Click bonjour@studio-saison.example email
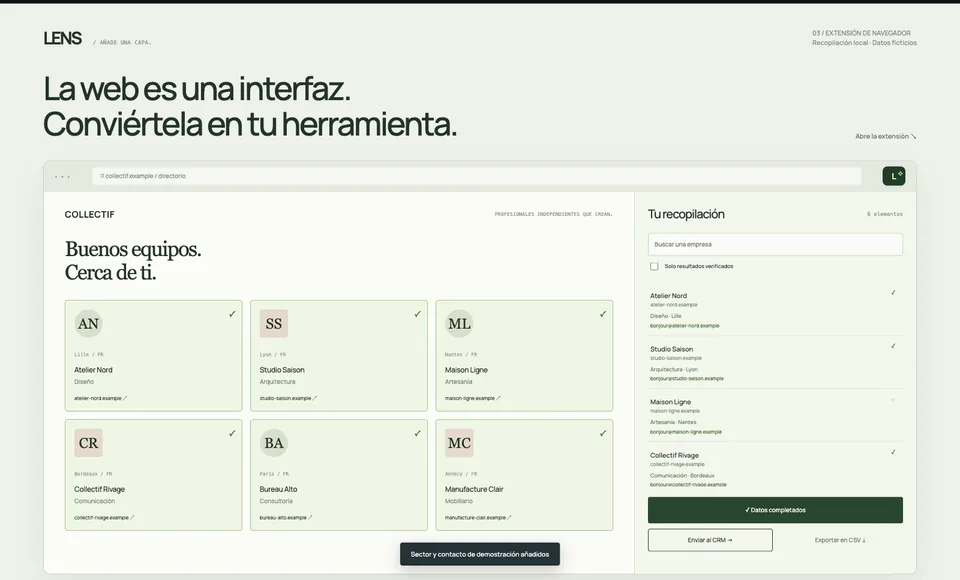The image size is (960, 580). tap(687, 379)
